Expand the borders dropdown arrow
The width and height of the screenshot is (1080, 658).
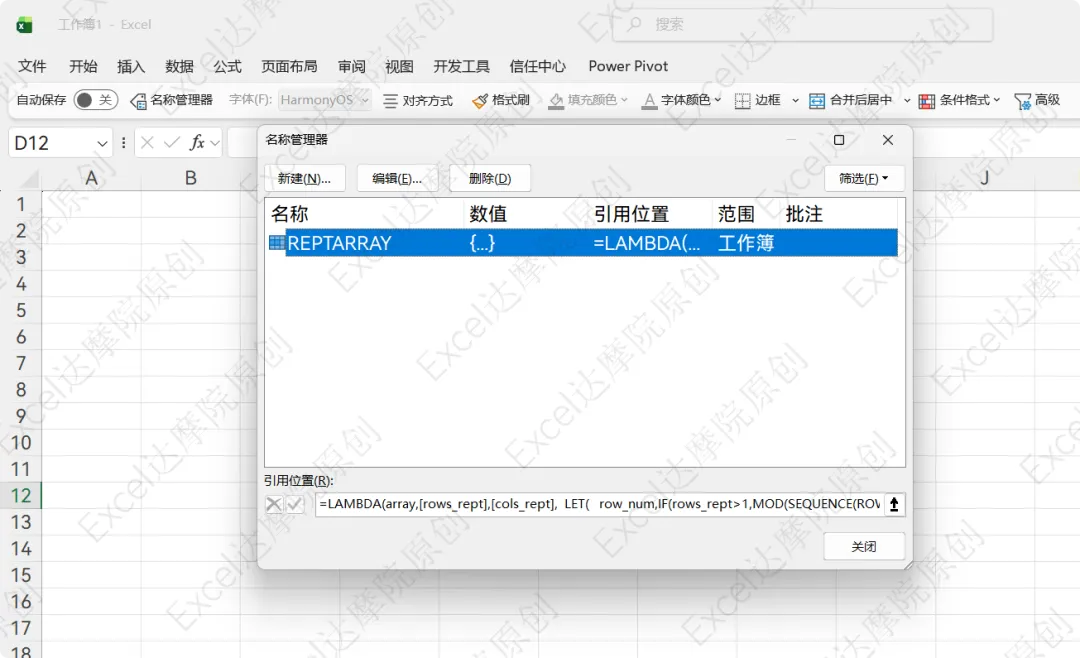tap(796, 101)
